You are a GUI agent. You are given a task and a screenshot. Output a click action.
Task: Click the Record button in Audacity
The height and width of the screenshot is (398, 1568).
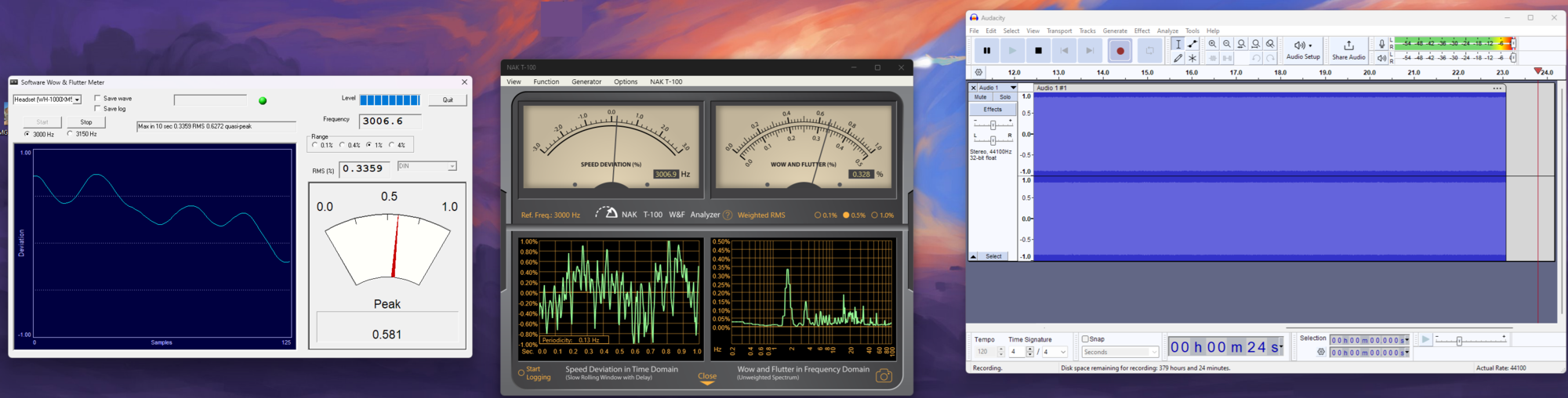pyautogui.click(x=1120, y=51)
